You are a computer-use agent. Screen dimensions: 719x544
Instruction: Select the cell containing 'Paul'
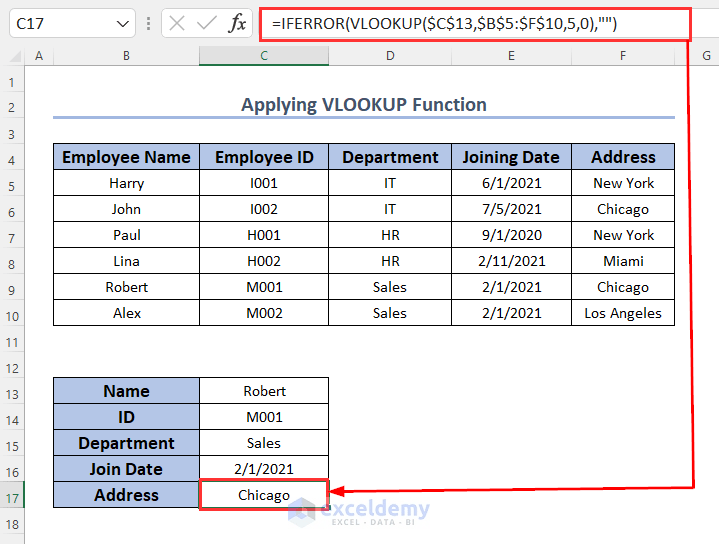[126, 235]
